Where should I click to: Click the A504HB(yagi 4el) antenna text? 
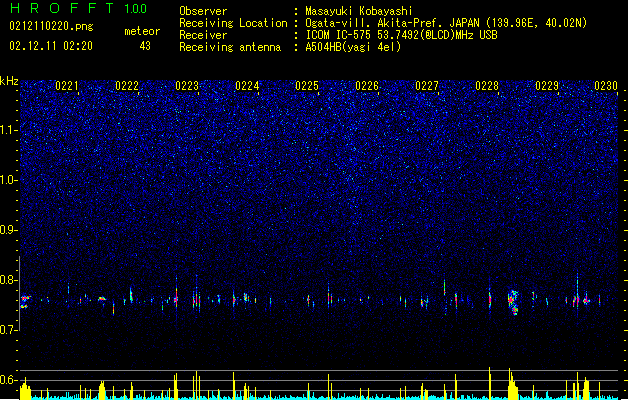pyautogui.click(x=353, y=47)
